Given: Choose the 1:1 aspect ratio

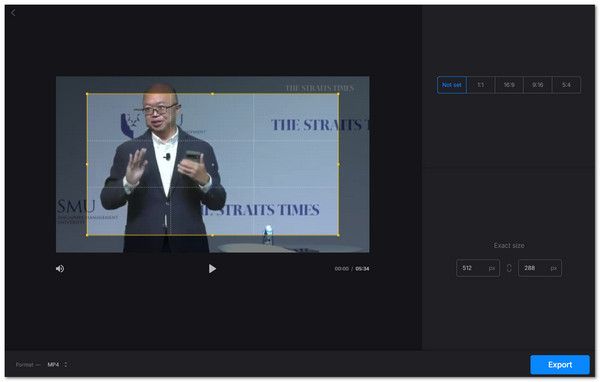Looking at the screenshot, I should pos(481,85).
